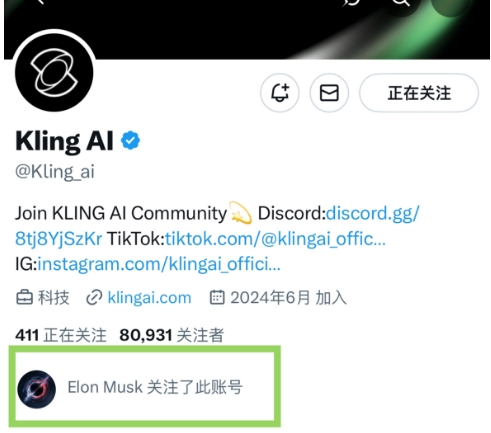The width and height of the screenshot is (491, 433).
Task: View the 80,931 关注者 followers list
Action: tap(172, 335)
